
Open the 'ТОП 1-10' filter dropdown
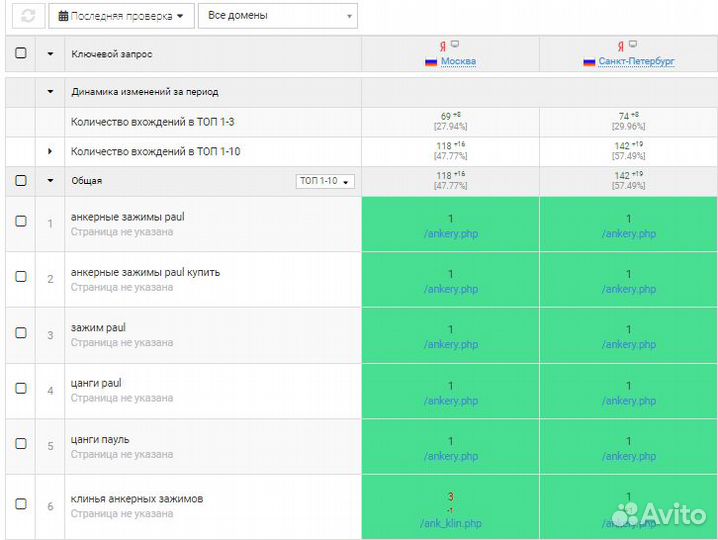coord(325,181)
